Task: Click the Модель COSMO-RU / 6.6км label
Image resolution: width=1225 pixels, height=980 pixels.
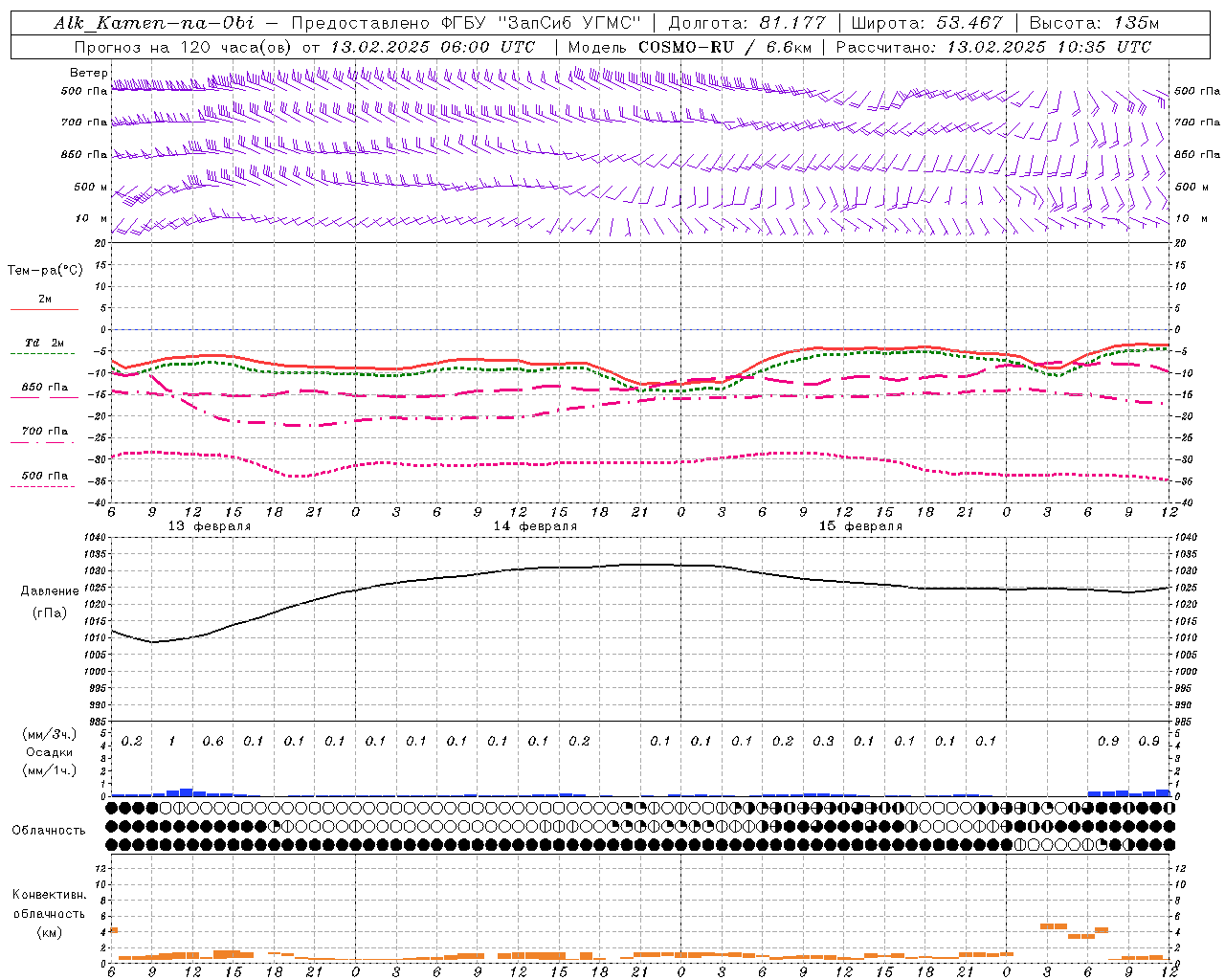Action: coord(689,47)
